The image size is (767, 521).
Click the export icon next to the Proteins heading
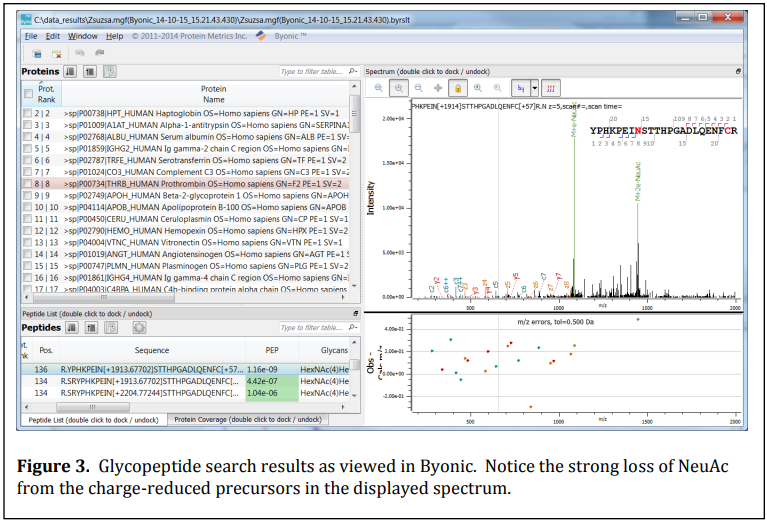pyautogui.click(x=110, y=71)
